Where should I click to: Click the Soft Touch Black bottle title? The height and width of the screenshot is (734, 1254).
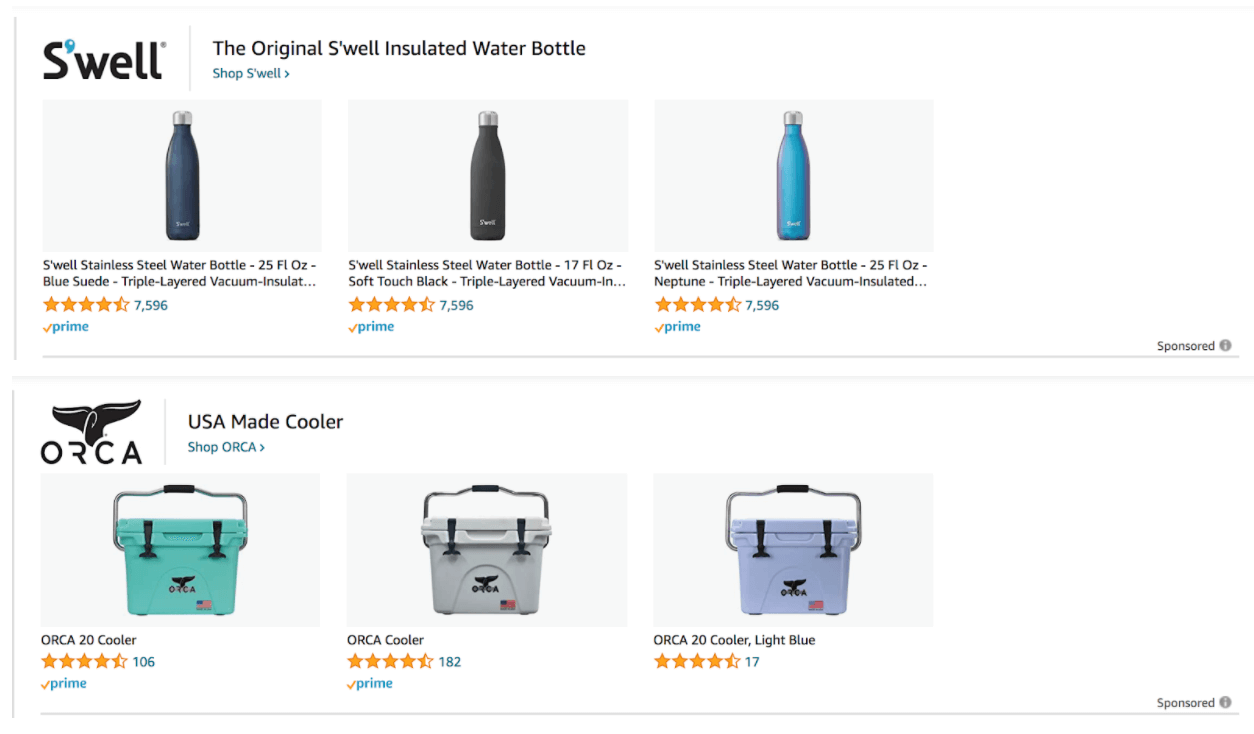click(487, 273)
